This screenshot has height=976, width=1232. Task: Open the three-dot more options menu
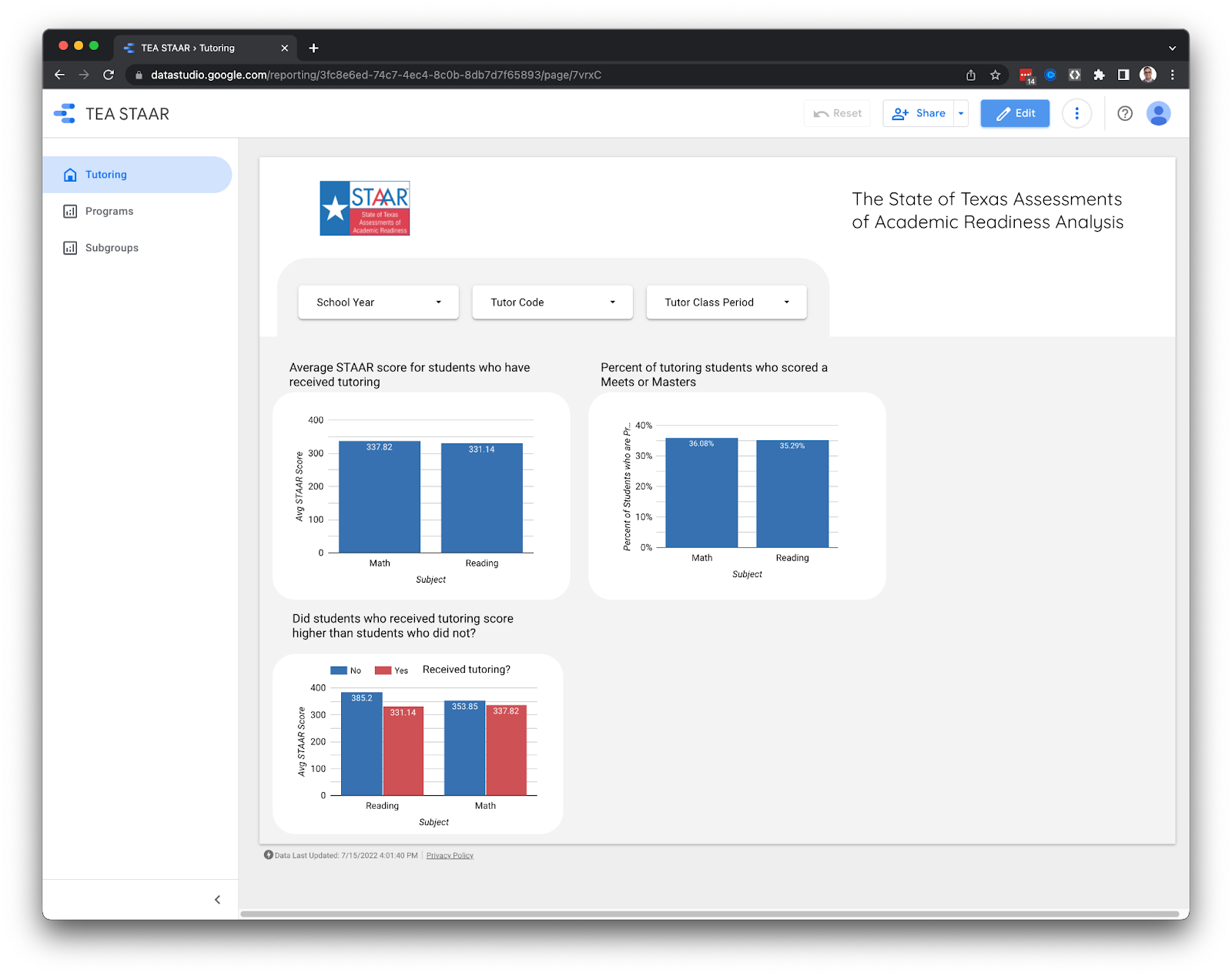coord(1076,113)
